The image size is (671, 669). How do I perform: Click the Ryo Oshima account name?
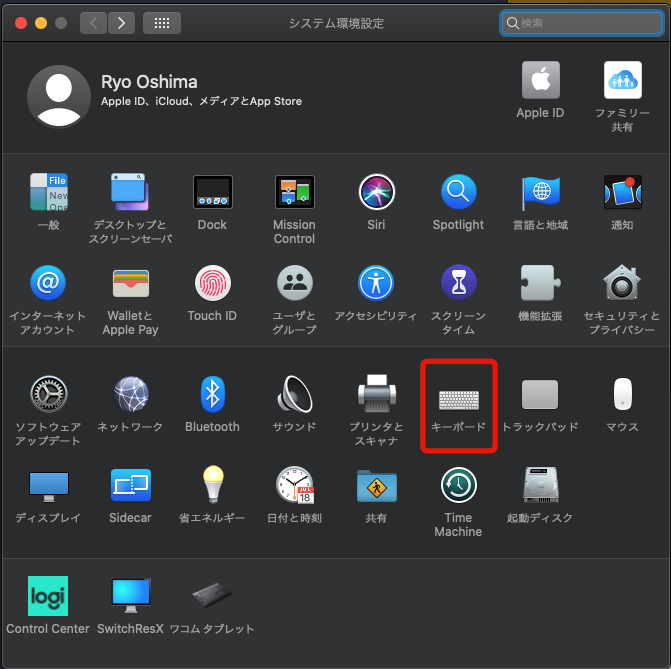pos(149,82)
